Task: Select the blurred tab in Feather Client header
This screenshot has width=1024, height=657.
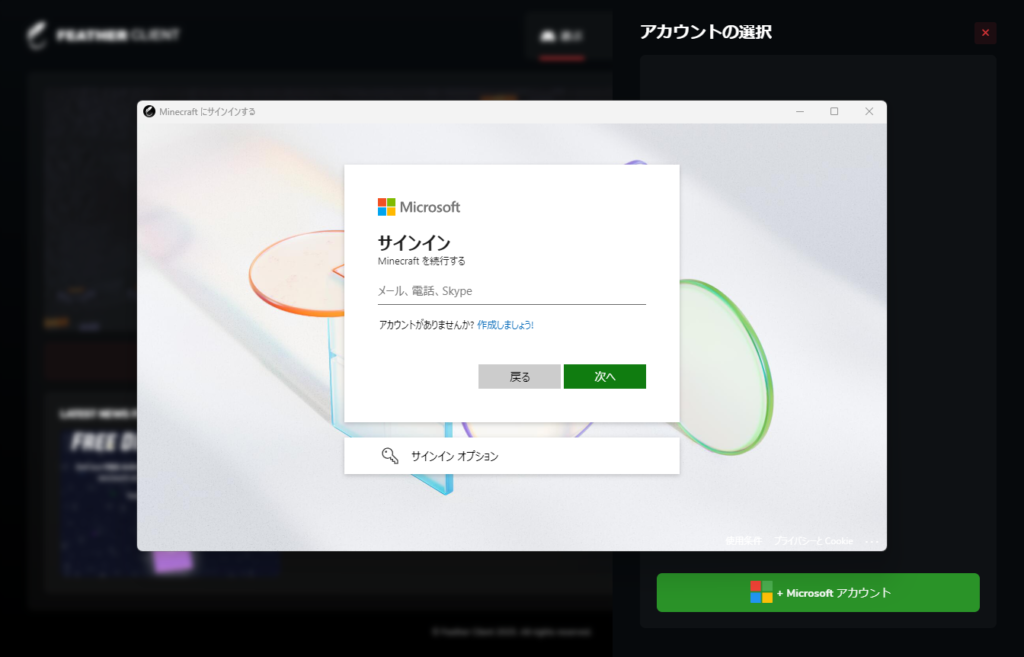Action: click(562, 36)
